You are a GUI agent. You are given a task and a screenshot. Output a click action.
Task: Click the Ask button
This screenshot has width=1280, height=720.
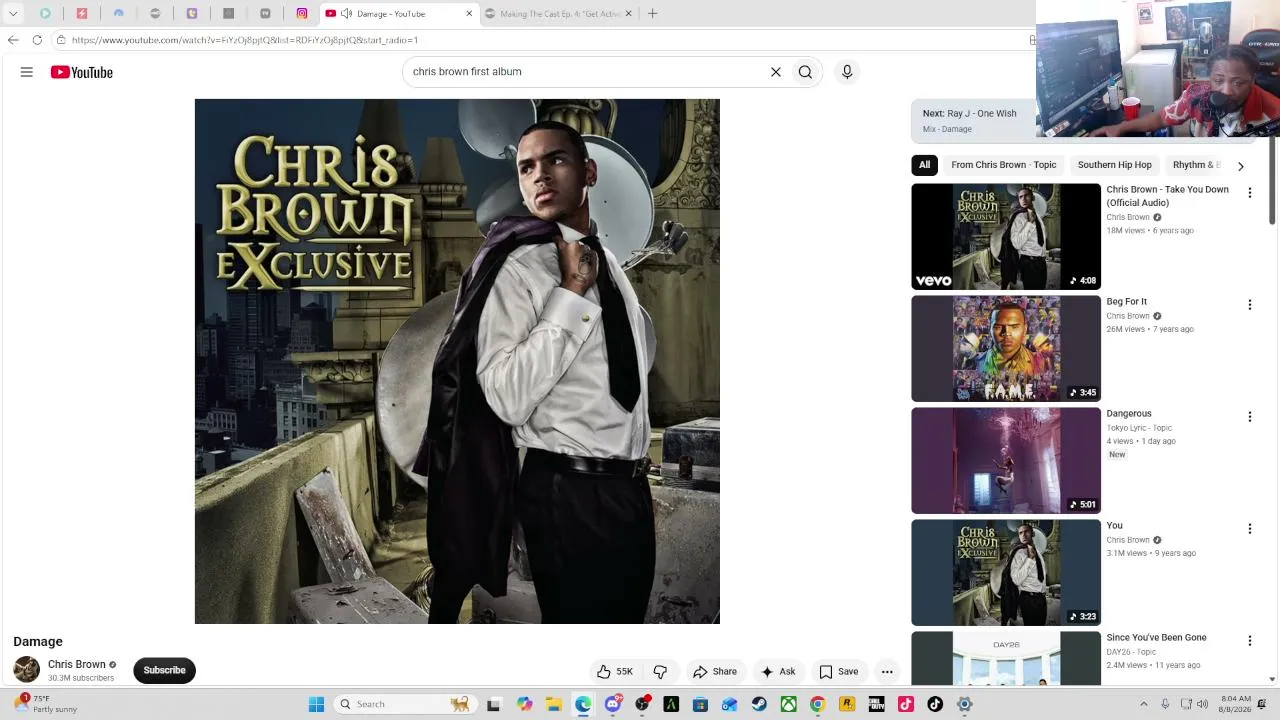(x=779, y=672)
